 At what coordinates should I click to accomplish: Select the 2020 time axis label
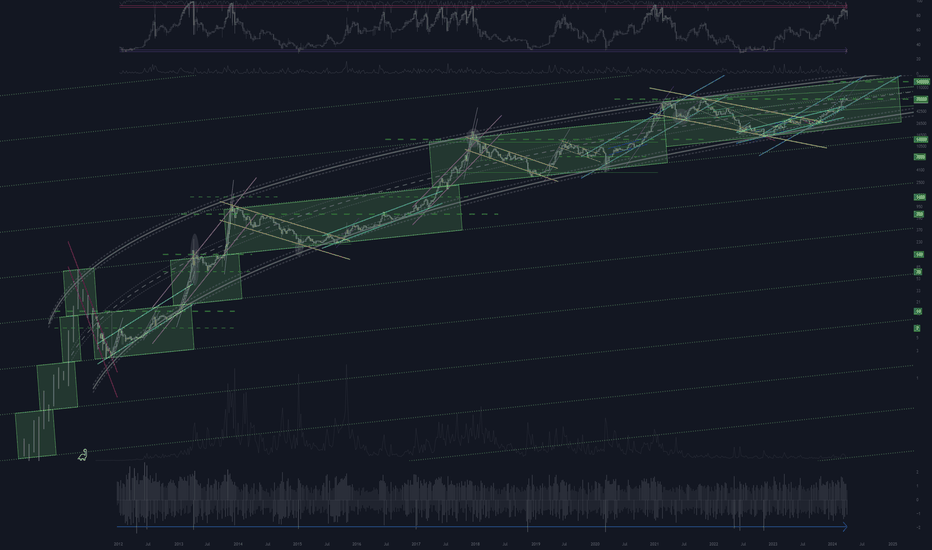tap(594, 543)
